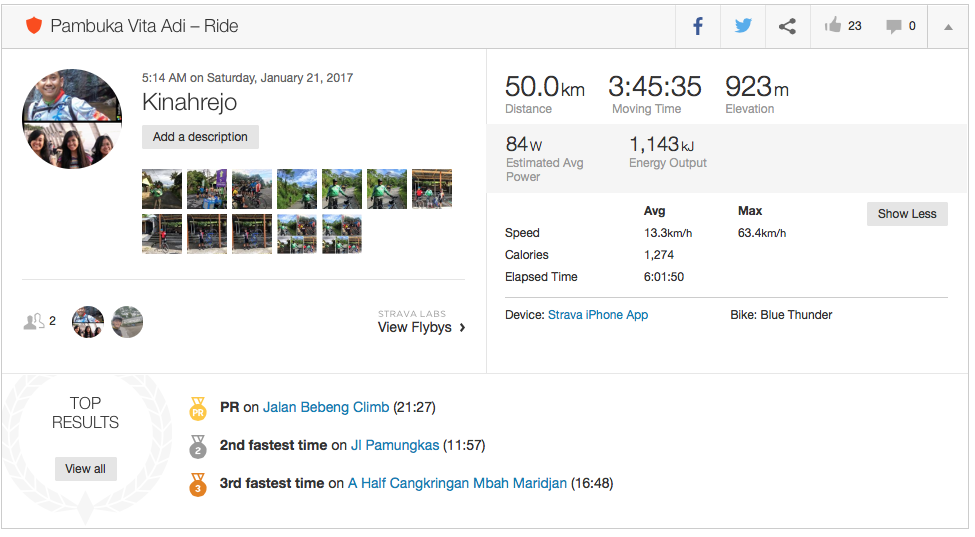
Task: Click the gold PR medal icon
Action: pos(198,408)
